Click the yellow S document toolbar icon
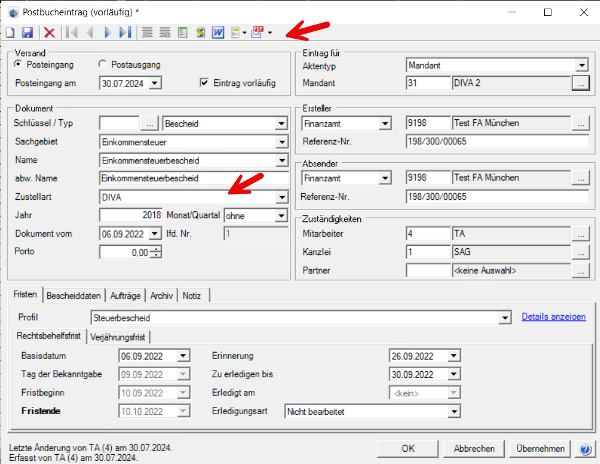This screenshot has height=464, width=600. (200, 33)
